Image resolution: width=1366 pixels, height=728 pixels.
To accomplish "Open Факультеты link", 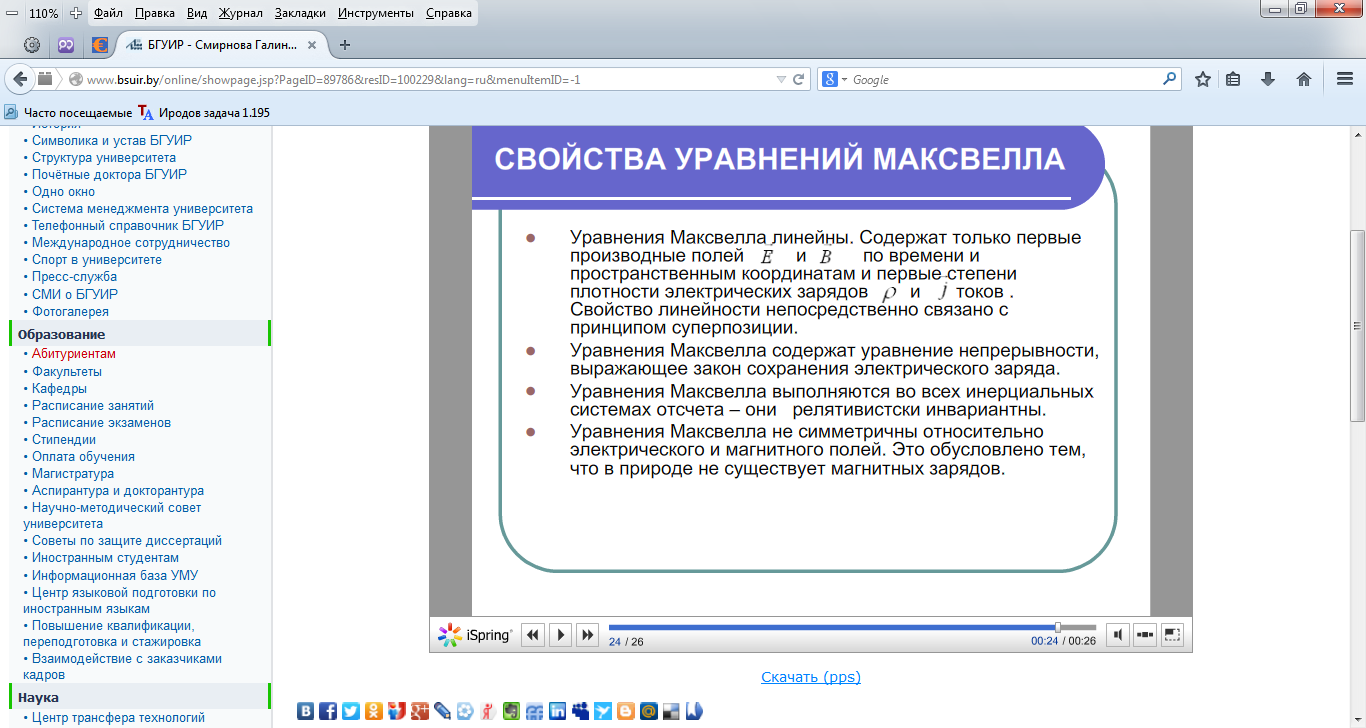I will 67,371.
